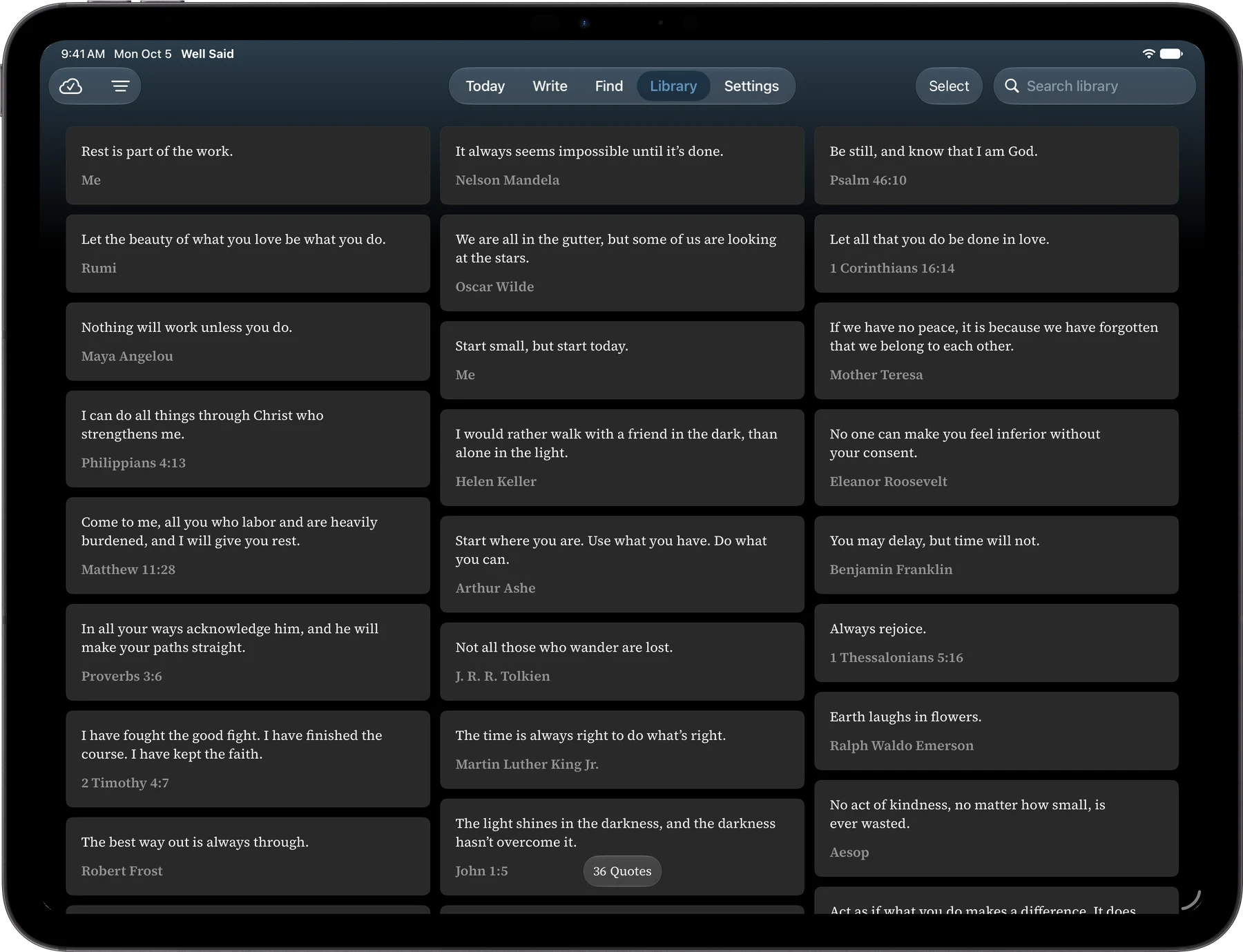Open the sort and filter list icon

[120, 86]
